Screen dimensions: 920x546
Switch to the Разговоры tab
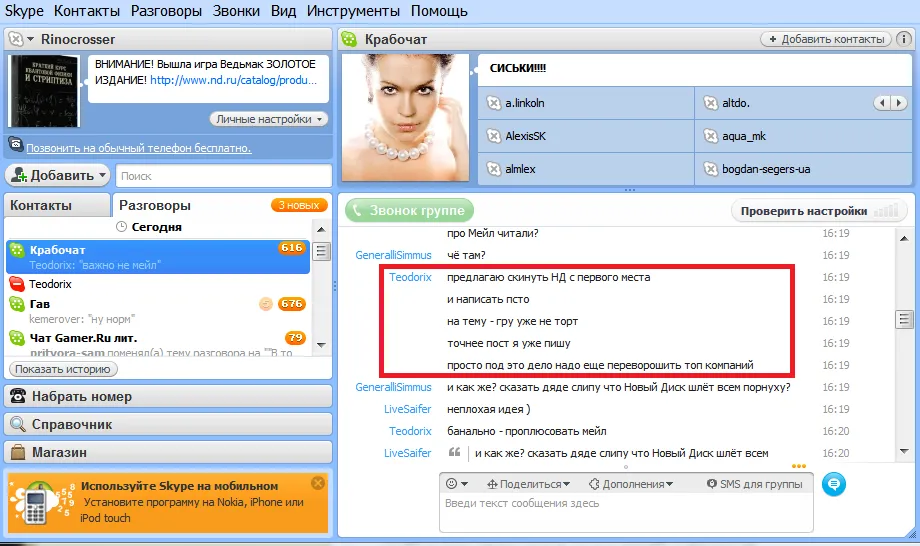[155, 205]
